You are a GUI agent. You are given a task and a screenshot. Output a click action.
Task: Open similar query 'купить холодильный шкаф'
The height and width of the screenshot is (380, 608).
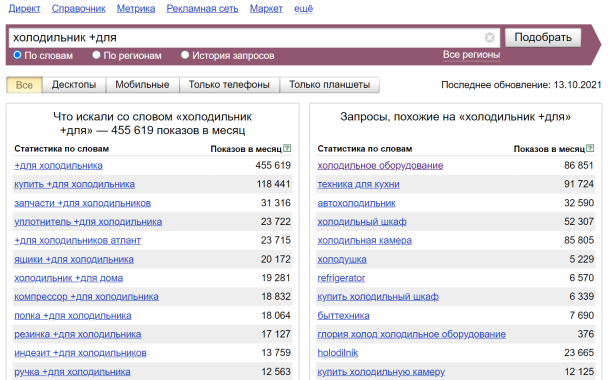[x=378, y=297]
